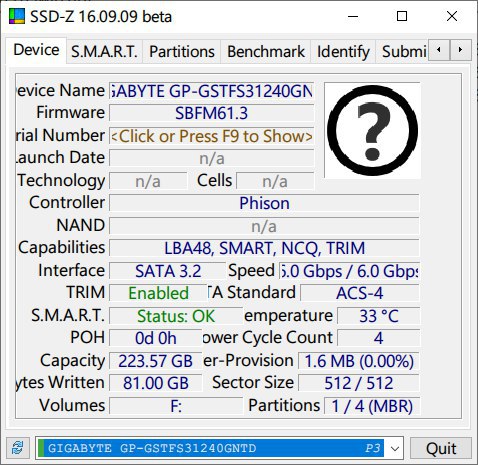The height and width of the screenshot is (465, 478).
Task: Click the Speed value 6.0 Gbps / 6.0 Gbps
Action: (349, 271)
